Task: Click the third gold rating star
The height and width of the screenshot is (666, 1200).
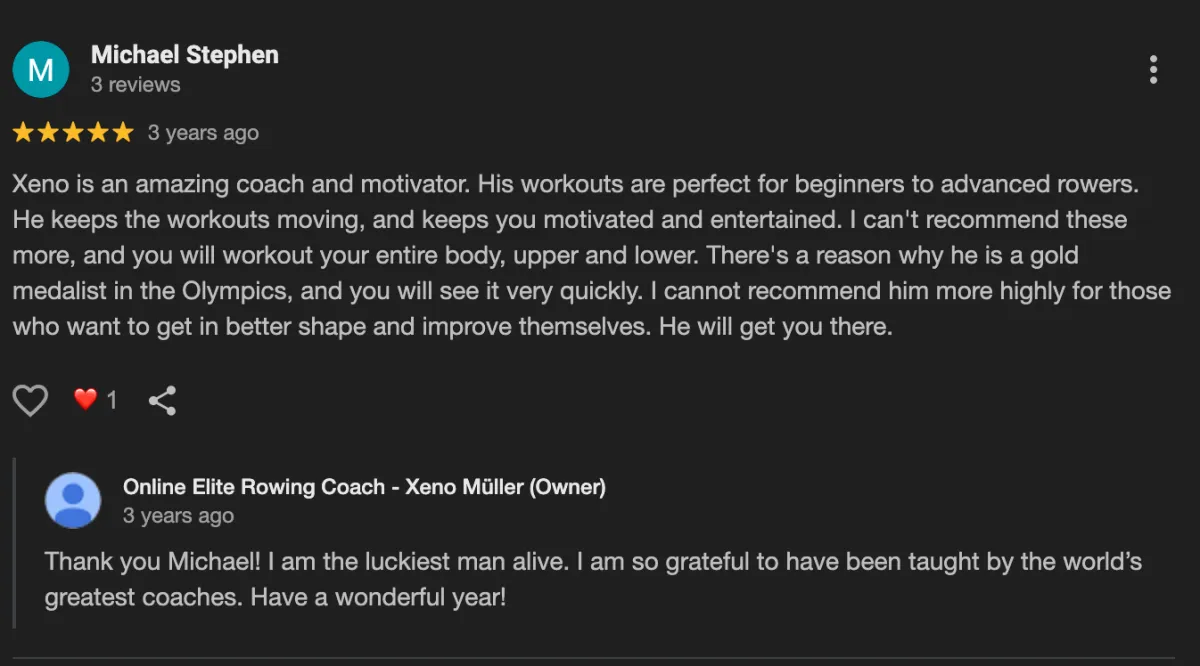Action: point(73,133)
